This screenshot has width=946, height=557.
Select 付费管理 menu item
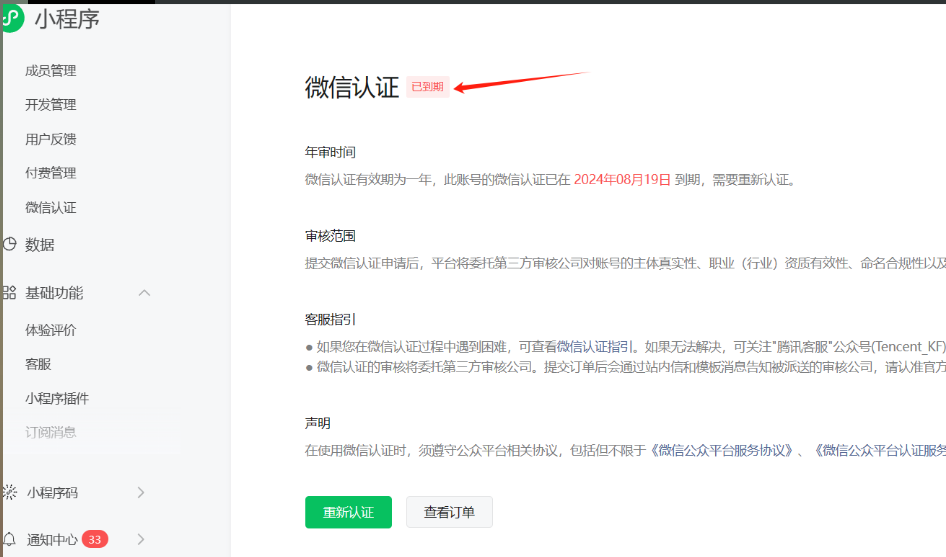point(51,173)
